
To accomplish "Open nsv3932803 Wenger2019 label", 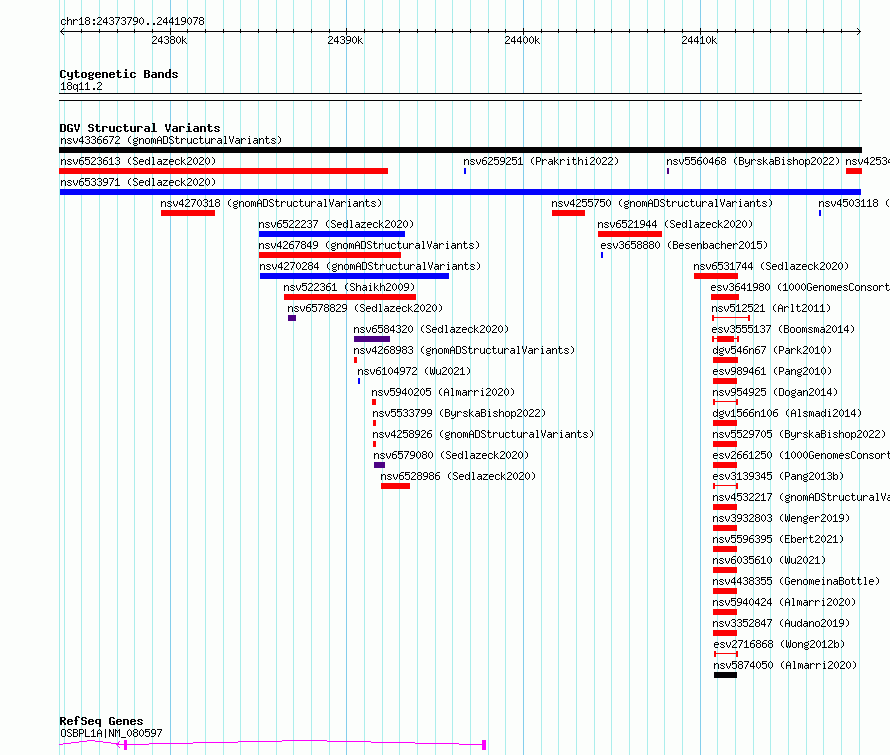I will click(x=781, y=518).
